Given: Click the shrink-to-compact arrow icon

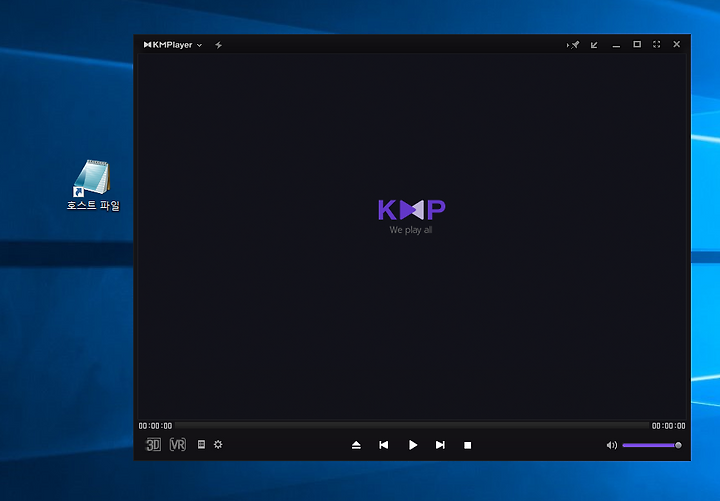Looking at the screenshot, I should pos(594,45).
